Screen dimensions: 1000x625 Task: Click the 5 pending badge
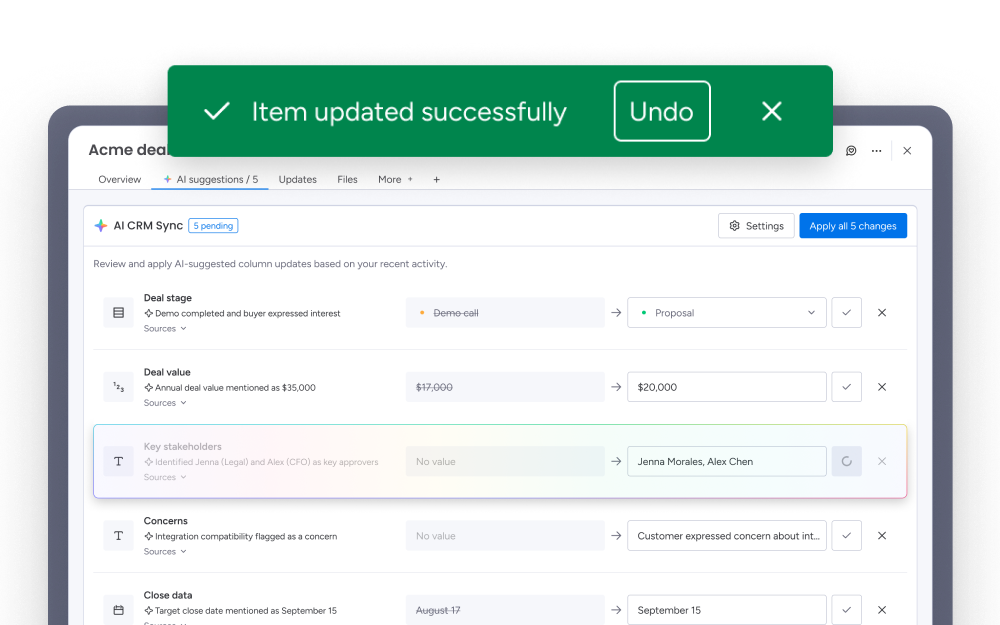click(x=213, y=226)
